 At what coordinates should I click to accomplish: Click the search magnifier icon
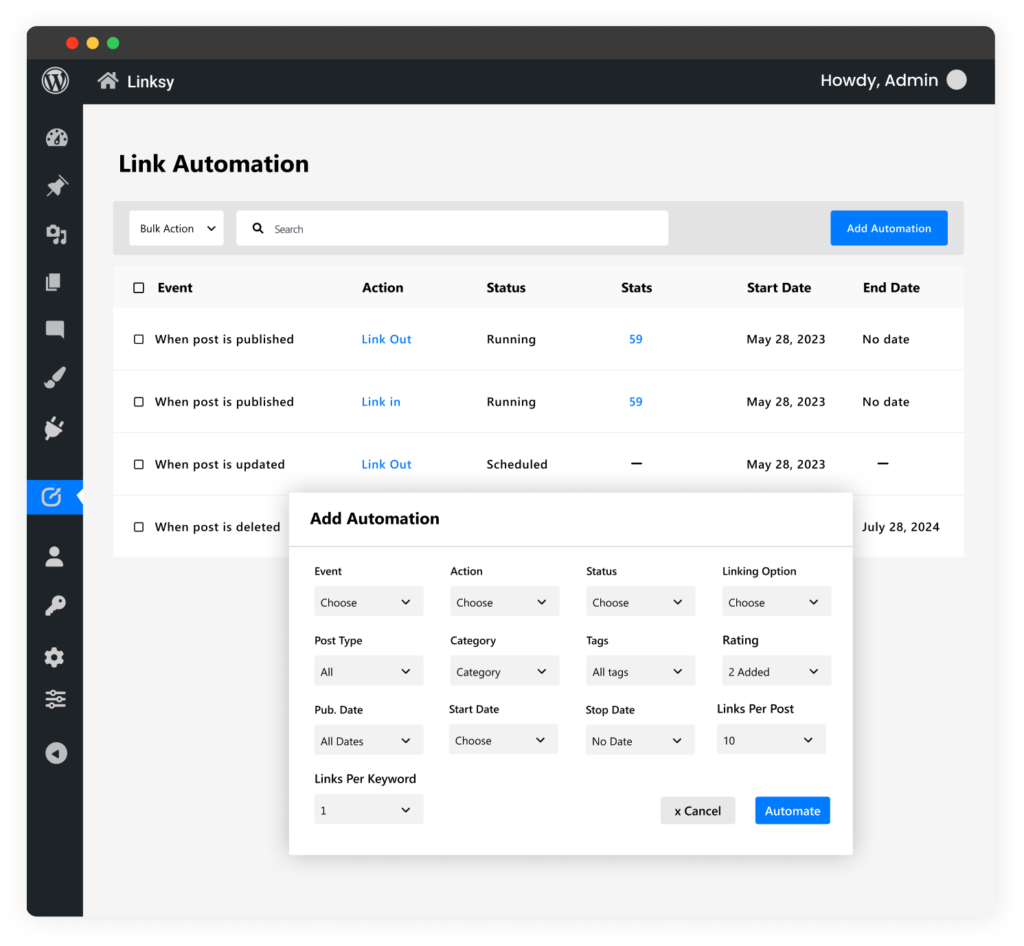[x=258, y=228]
